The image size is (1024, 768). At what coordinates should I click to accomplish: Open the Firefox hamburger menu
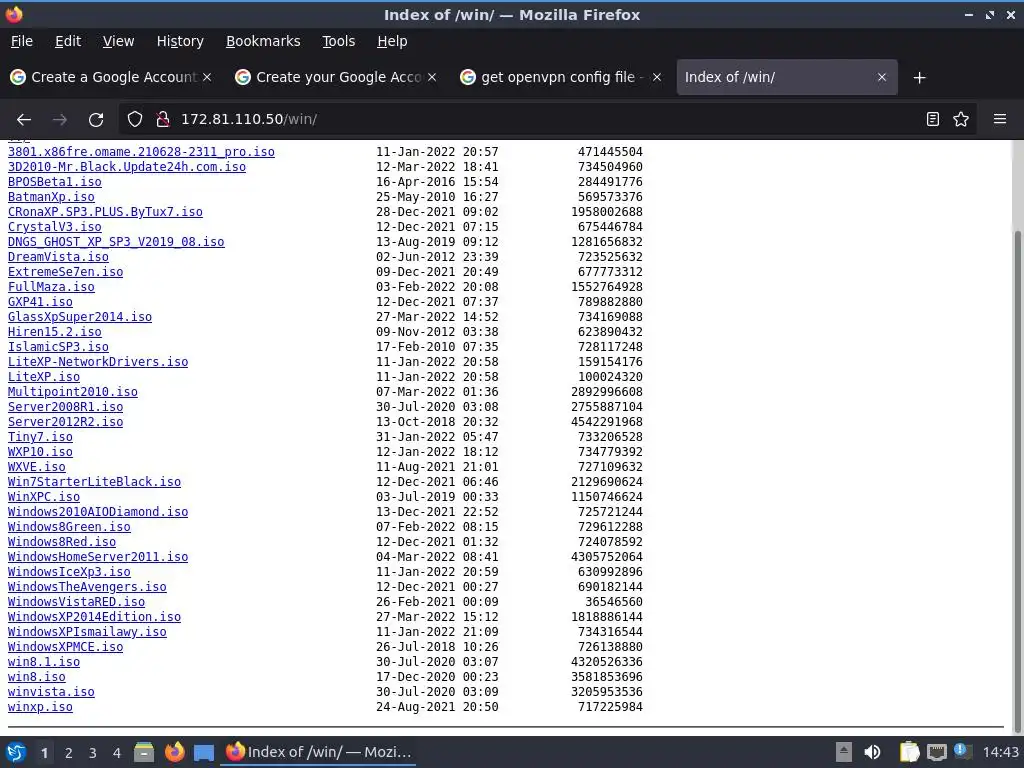tap(1000, 119)
